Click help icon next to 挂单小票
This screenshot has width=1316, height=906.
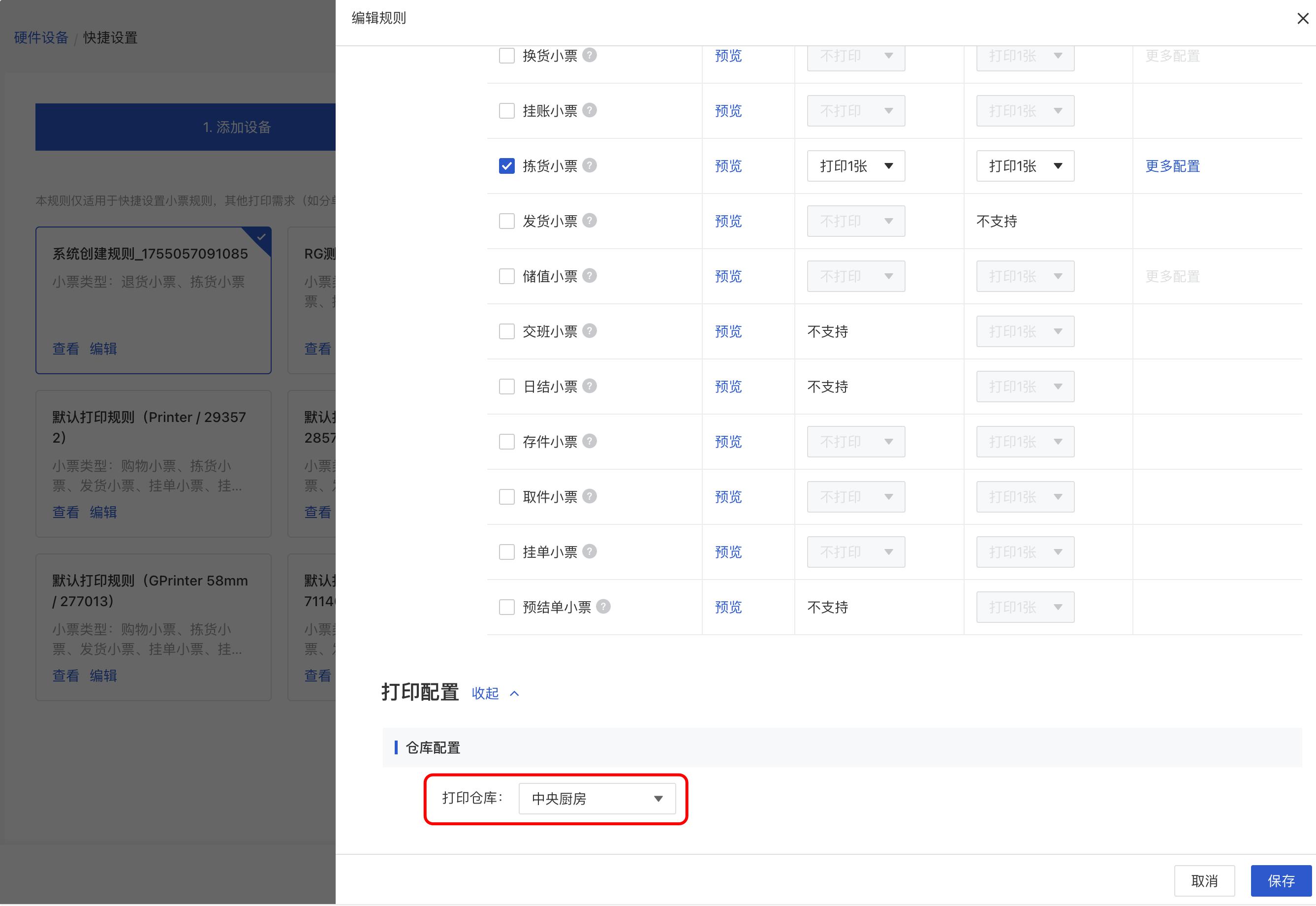click(590, 551)
